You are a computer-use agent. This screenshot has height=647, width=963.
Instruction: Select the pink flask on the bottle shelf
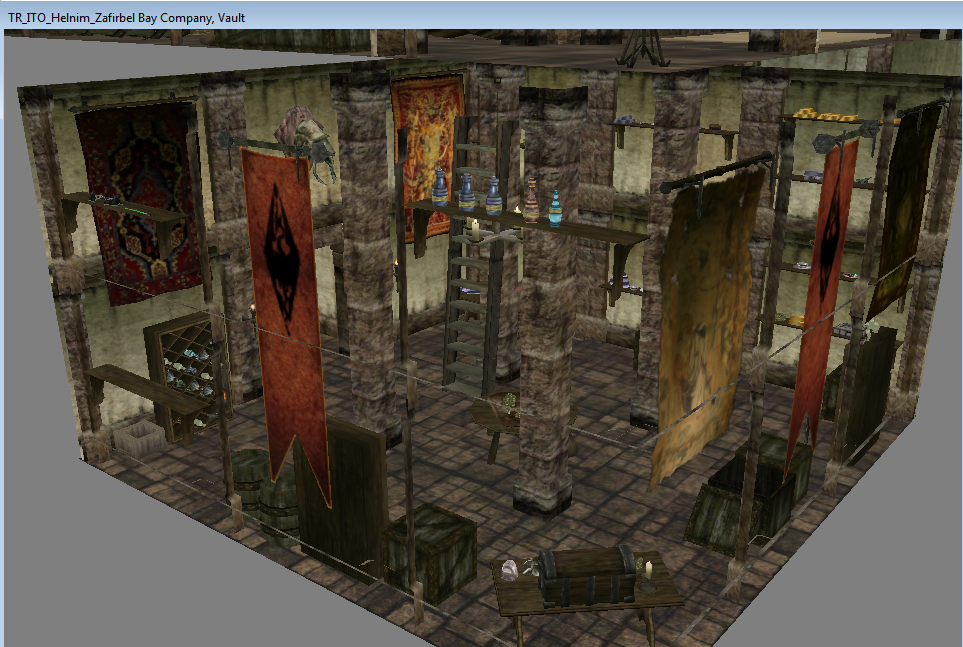pos(531,201)
